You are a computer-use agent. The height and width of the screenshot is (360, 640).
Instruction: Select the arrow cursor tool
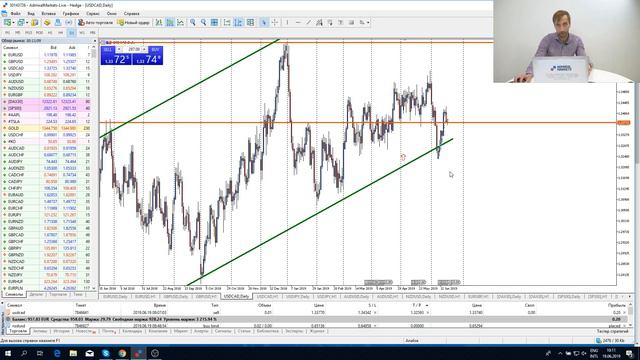point(264,22)
